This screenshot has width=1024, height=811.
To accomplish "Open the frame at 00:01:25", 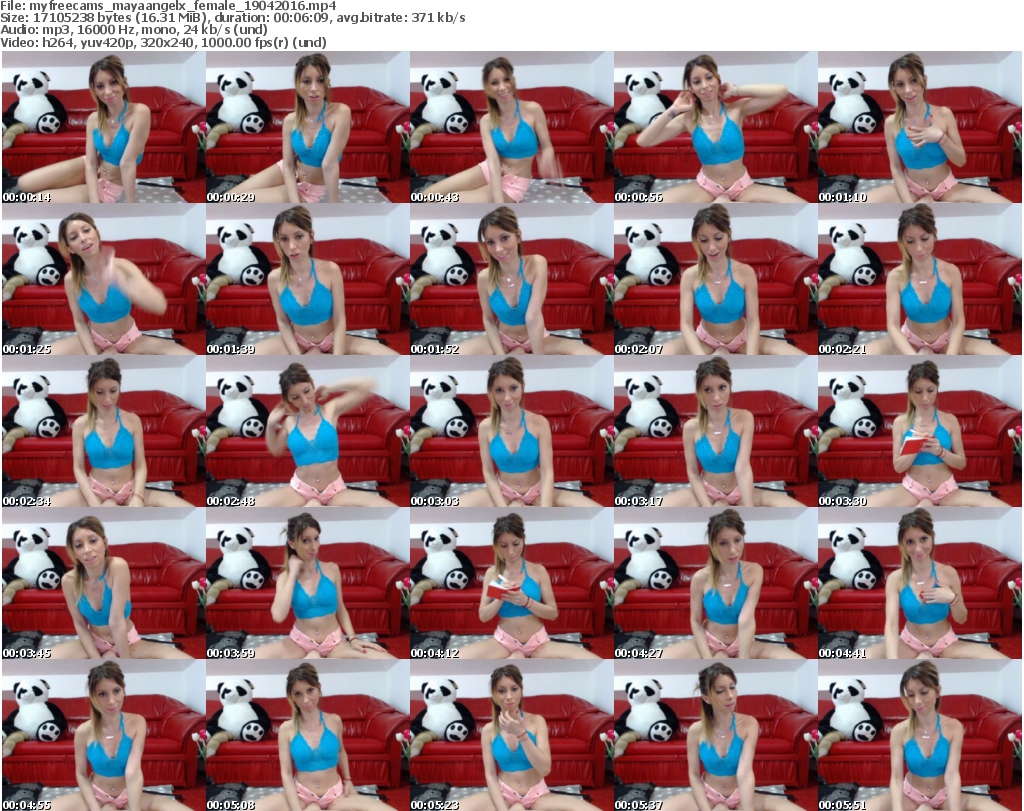I will pos(104,279).
